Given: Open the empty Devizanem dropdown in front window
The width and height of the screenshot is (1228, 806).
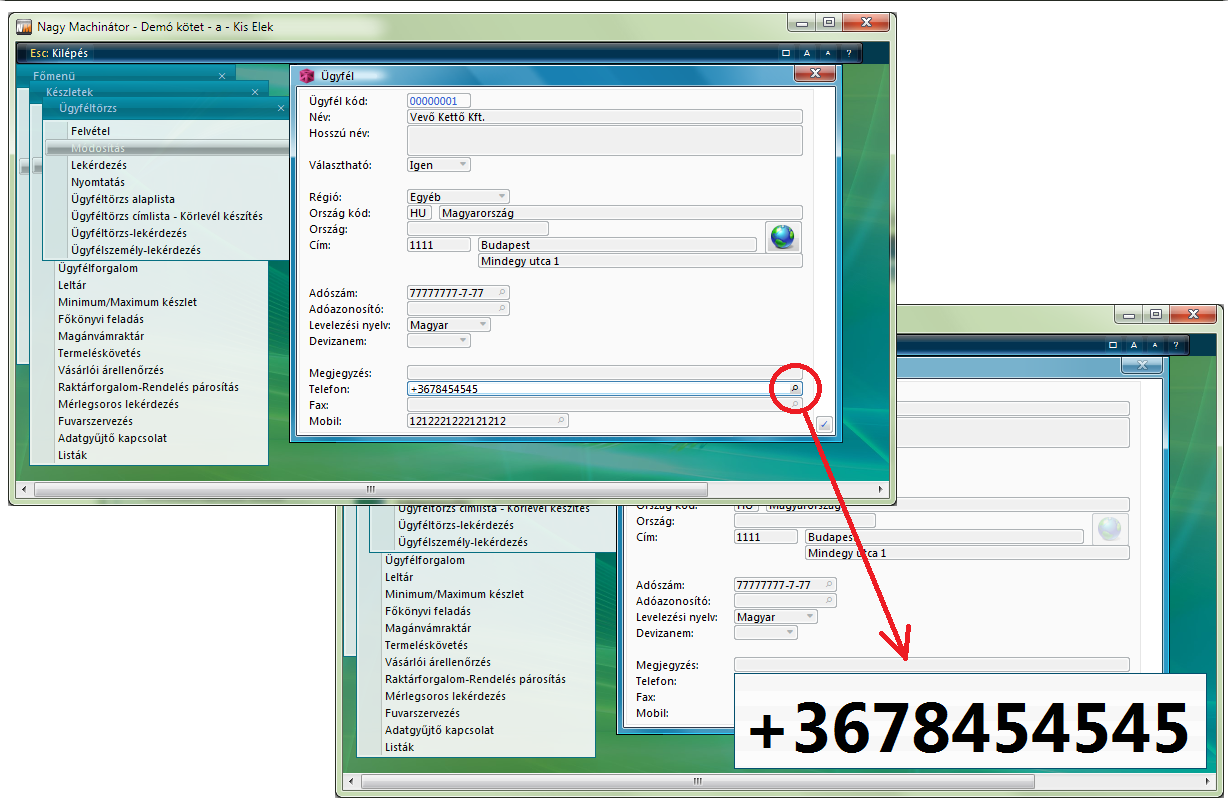Looking at the screenshot, I should [438, 341].
